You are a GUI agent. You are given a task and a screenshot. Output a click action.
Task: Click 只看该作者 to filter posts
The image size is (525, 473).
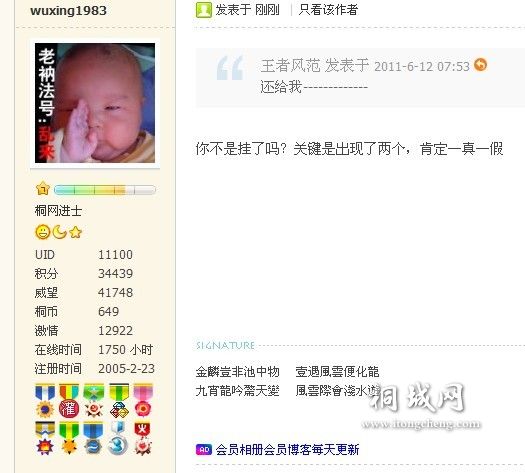[x=328, y=10]
